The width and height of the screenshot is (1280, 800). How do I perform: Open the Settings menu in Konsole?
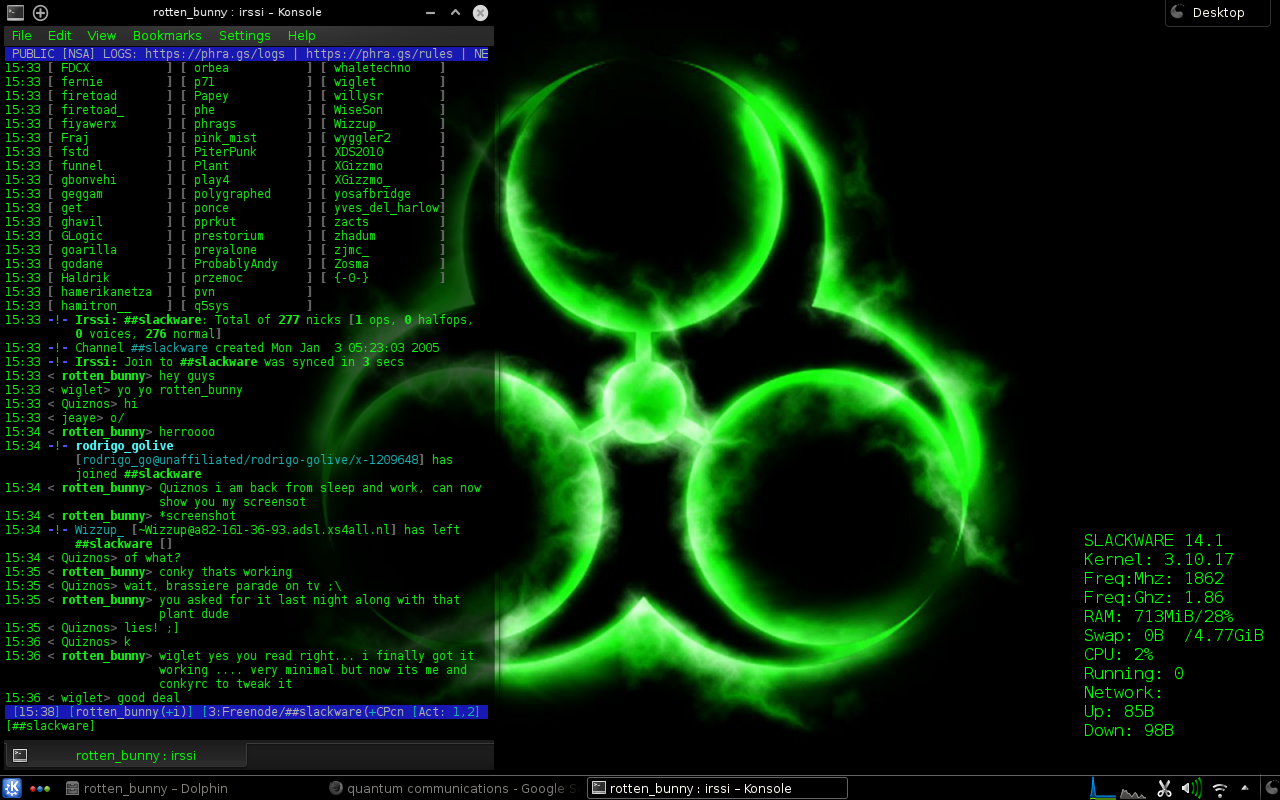point(245,35)
